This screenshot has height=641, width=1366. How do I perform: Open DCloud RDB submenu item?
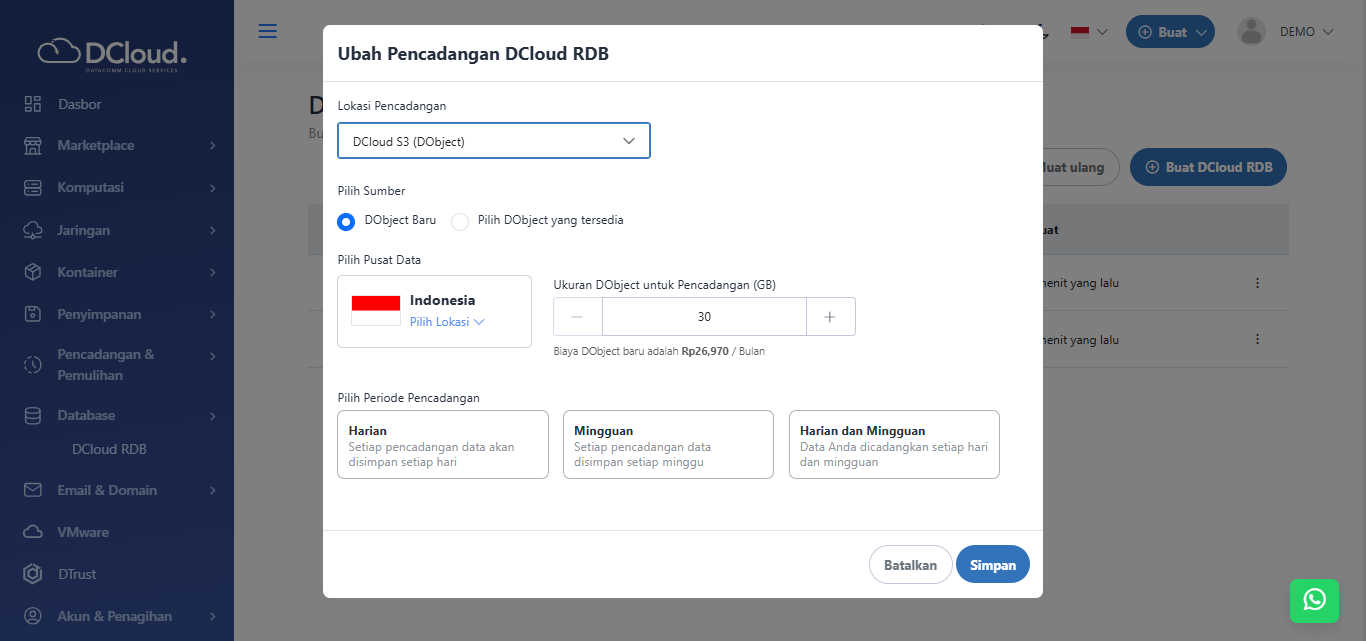coord(109,449)
